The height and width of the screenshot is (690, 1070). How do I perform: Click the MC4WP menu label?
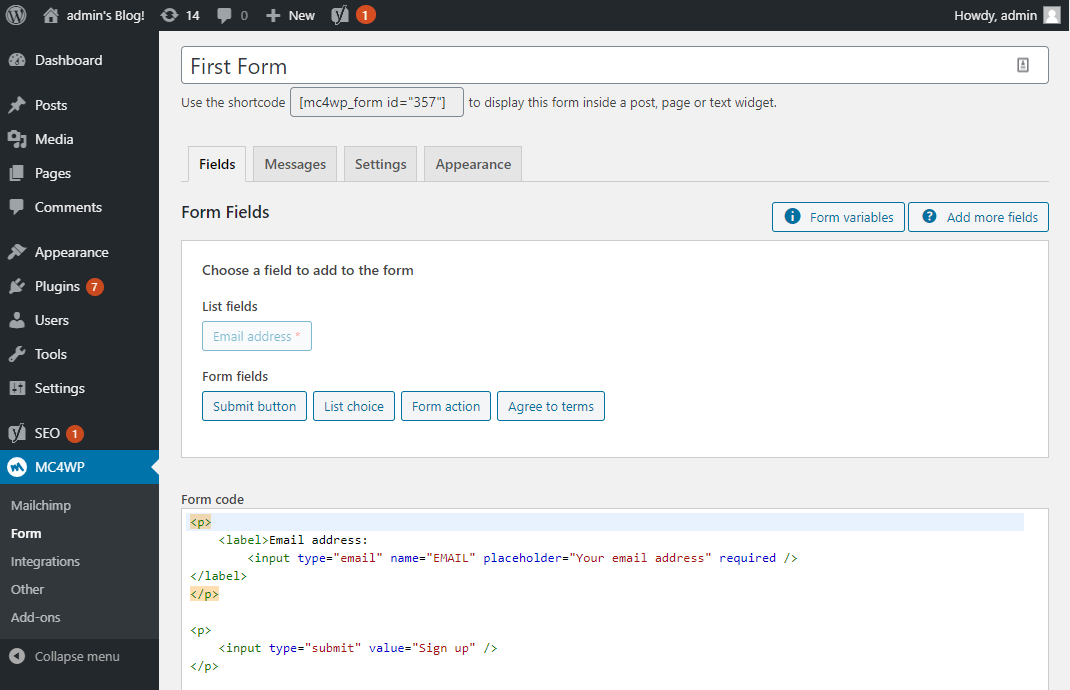[60, 468]
